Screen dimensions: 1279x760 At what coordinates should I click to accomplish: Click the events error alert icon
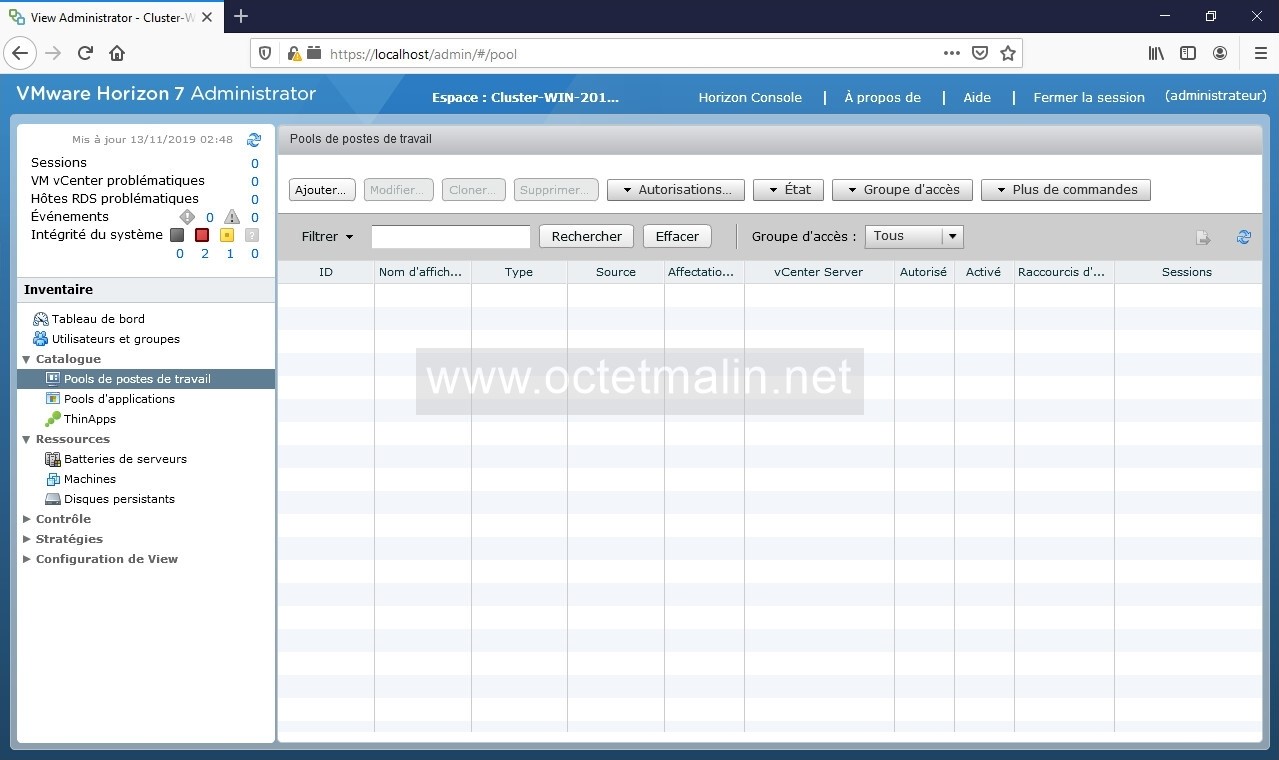(x=187, y=217)
